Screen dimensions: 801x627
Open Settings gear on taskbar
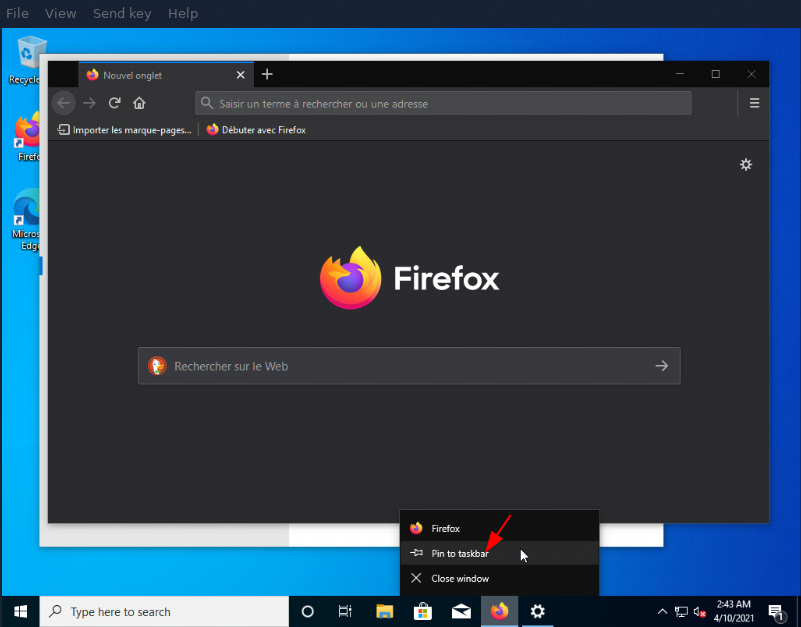click(x=537, y=611)
